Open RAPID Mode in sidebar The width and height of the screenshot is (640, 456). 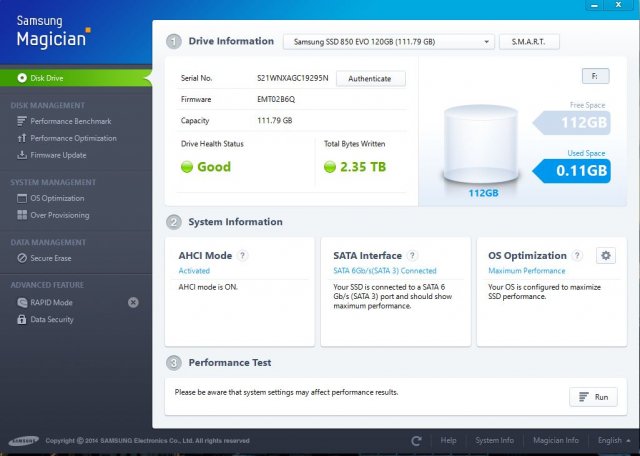point(51,302)
